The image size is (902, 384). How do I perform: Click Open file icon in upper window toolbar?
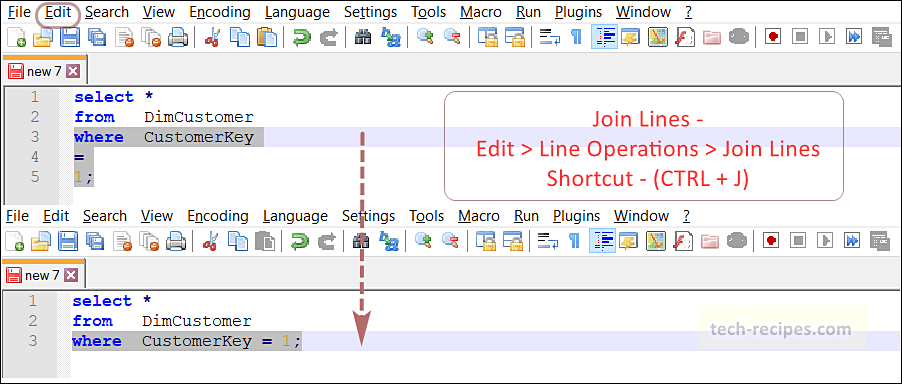coord(43,37)
